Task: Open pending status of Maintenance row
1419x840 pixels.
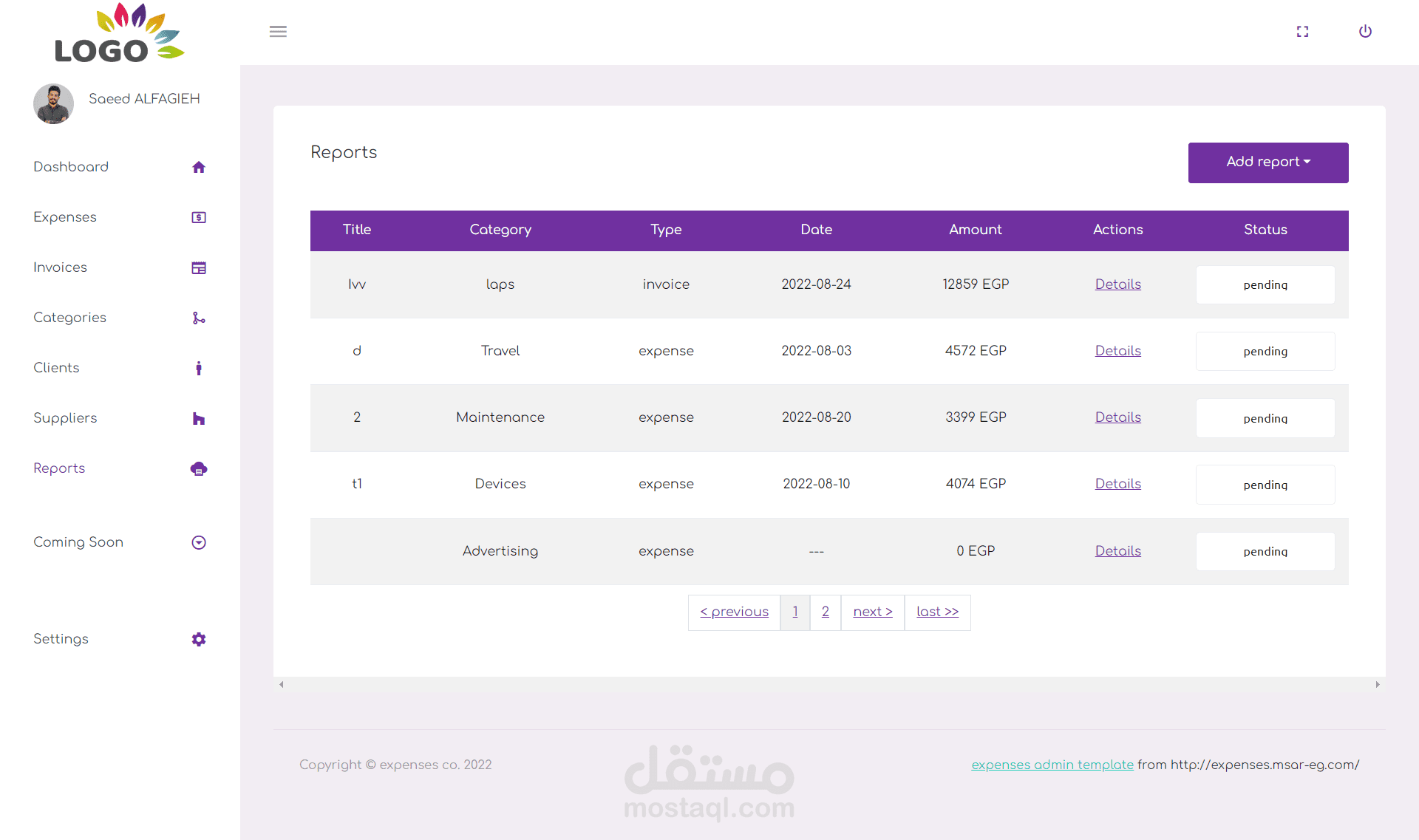Action: point(1265,418)
